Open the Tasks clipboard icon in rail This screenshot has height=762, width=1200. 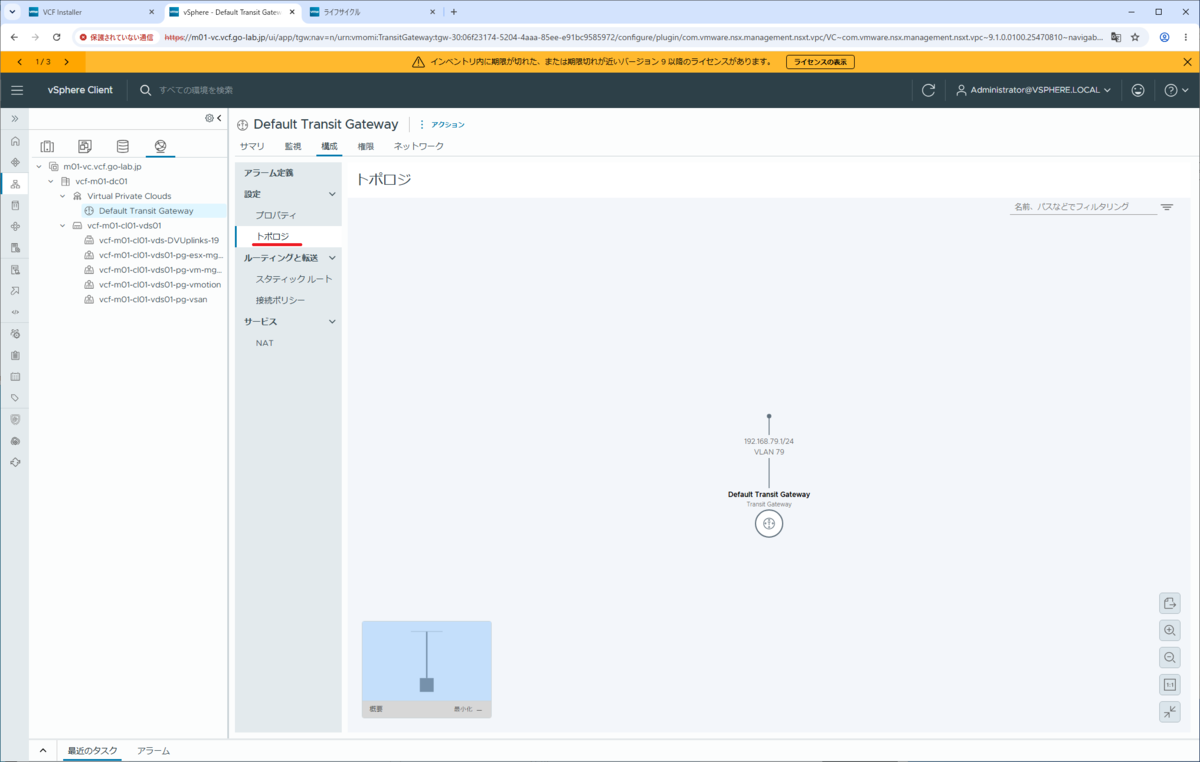click(x=15, y=355)
